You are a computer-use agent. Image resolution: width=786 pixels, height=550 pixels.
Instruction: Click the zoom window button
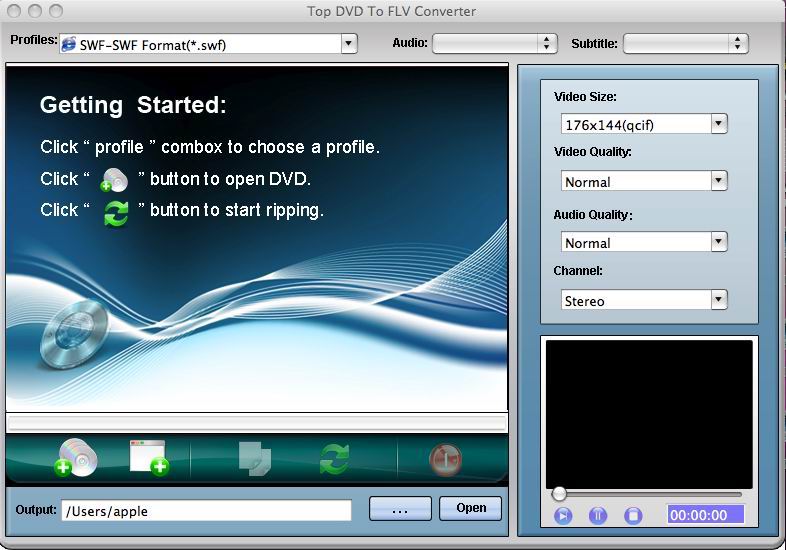tap(57, 11)
